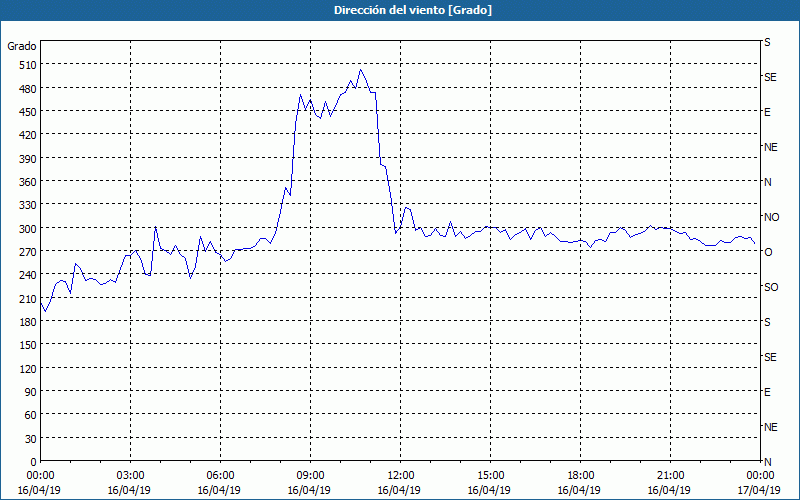This screenshot has height=500, width=800.
Task: Pick the 420 degree axis label
Action: 28,135
